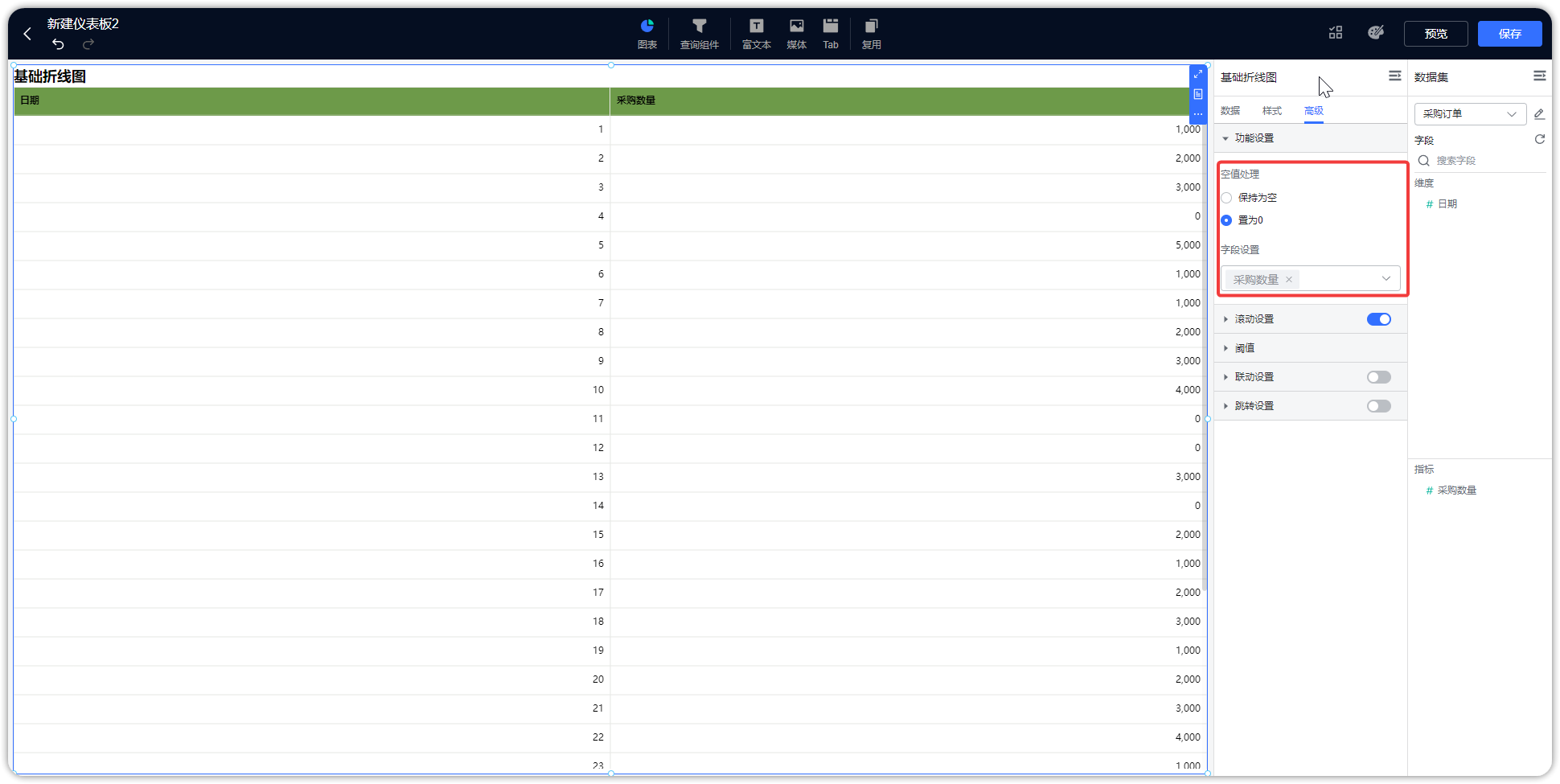
Task: Click the 采购数量 column header
Action: pyautogui.click(x=900, y=101)
